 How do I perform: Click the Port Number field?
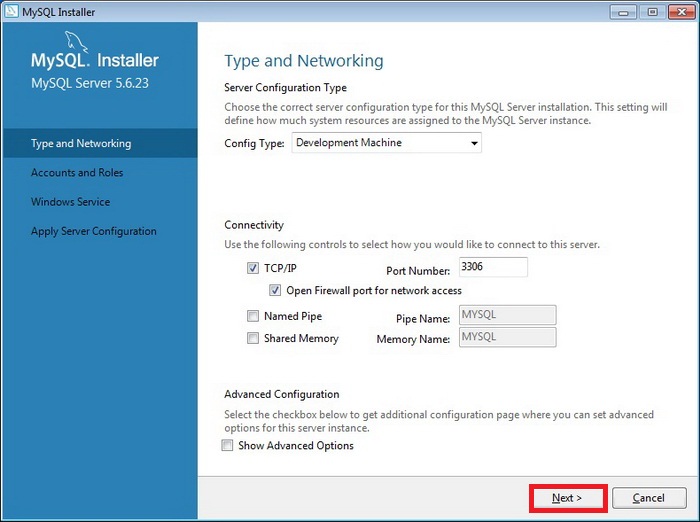(x=493, y=267)
